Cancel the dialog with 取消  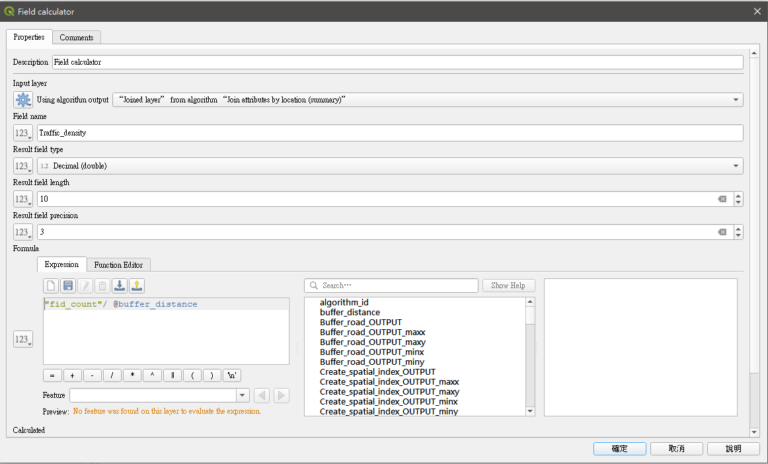tap(676, 449)
